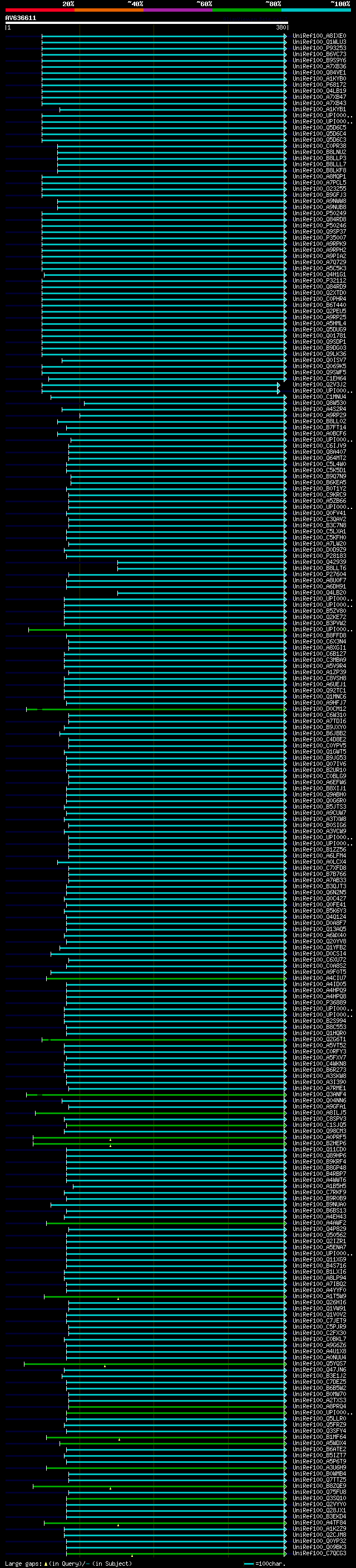Select the UniRef100_A7XB43 label
The width and height of the screenshot is (356, 1568).
tap(319, 103)
